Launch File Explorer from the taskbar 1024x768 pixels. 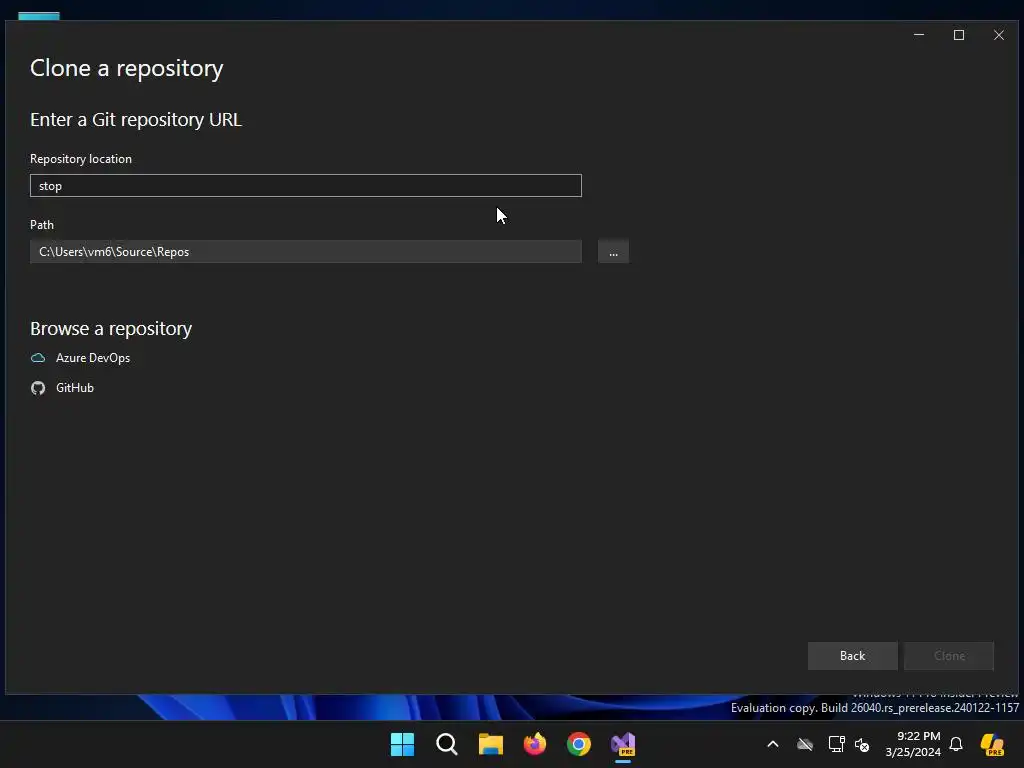click(491, 744)
